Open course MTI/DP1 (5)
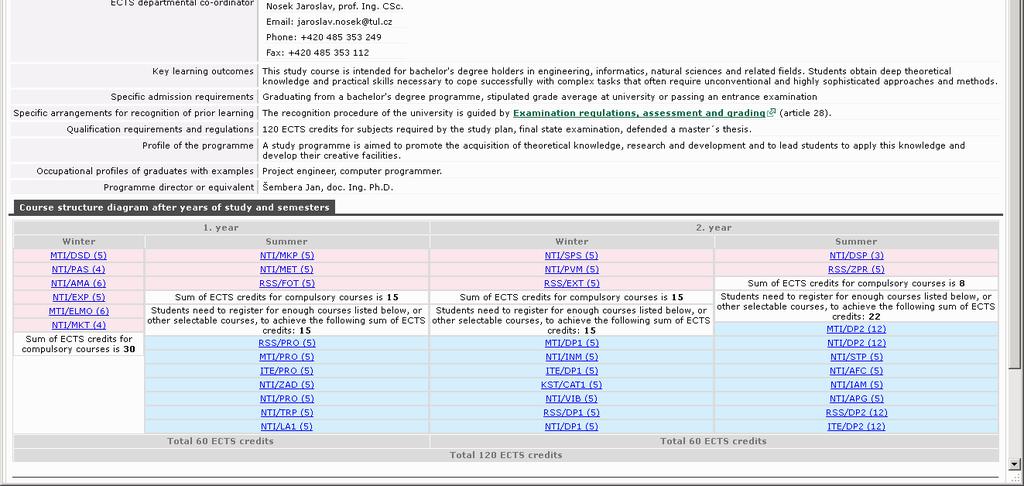This screenshot has width=1024, height=486. coord(571,343)
